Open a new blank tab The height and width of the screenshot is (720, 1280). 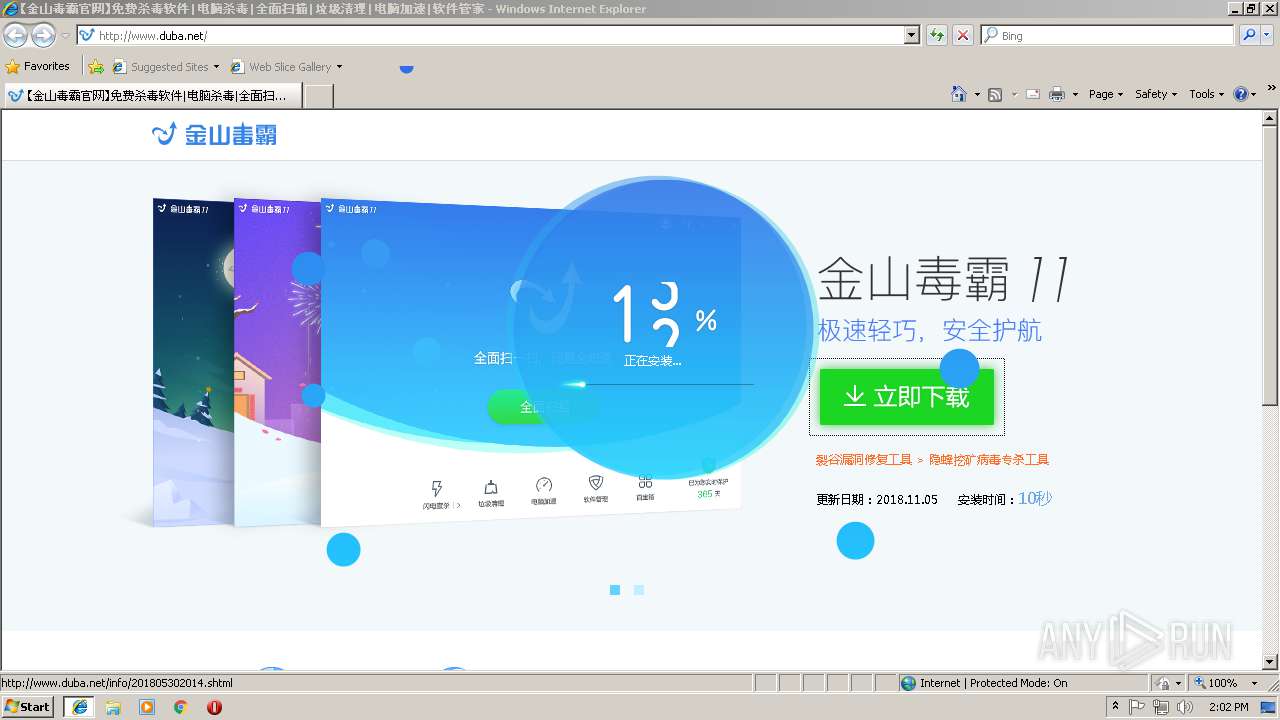tap(318, 96)
